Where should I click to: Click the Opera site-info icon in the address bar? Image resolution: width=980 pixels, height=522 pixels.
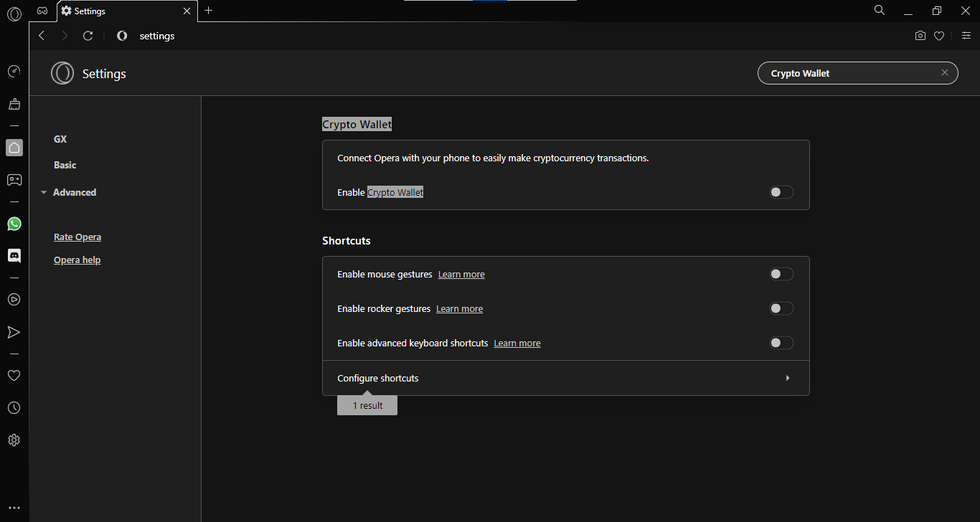coord(122,36)
